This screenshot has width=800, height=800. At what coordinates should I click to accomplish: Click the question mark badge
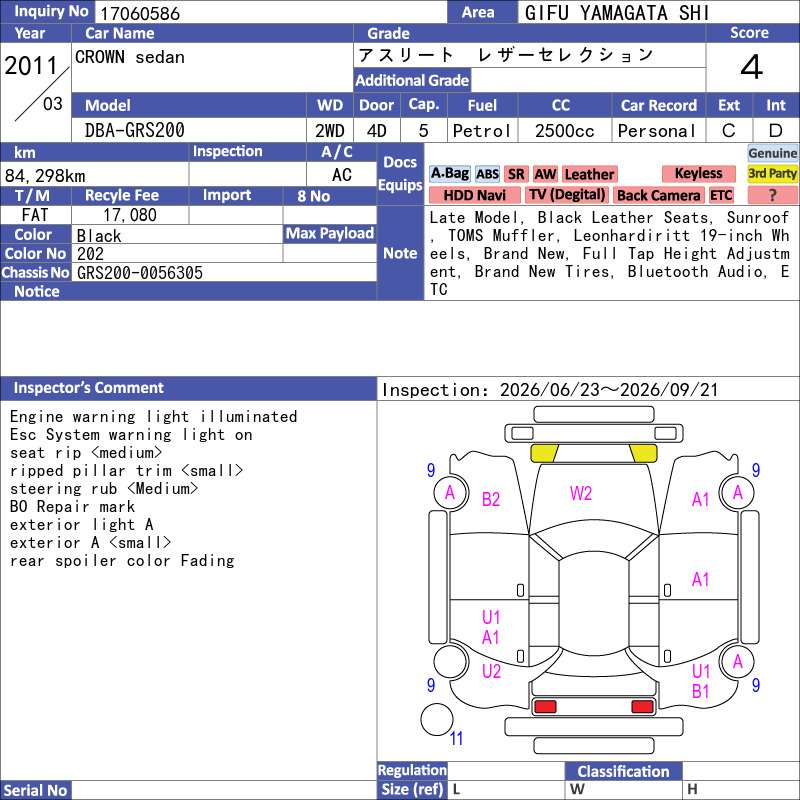tap(772, 195)
